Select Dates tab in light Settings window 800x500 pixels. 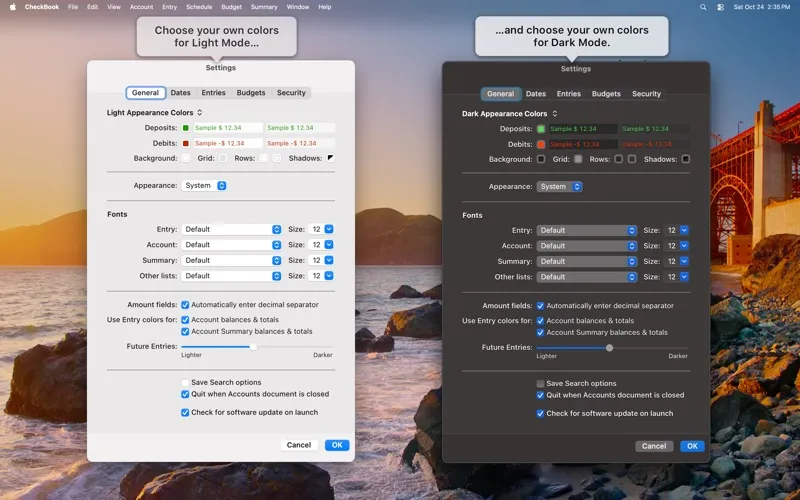[181, 93]
